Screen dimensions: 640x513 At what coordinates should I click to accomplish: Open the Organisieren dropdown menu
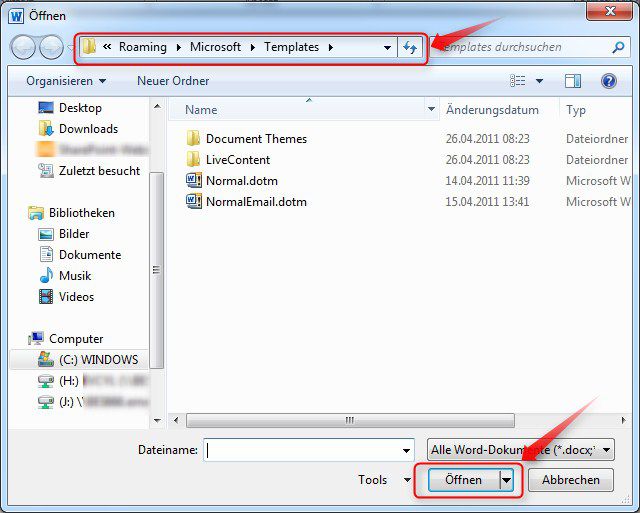[66, 81]
